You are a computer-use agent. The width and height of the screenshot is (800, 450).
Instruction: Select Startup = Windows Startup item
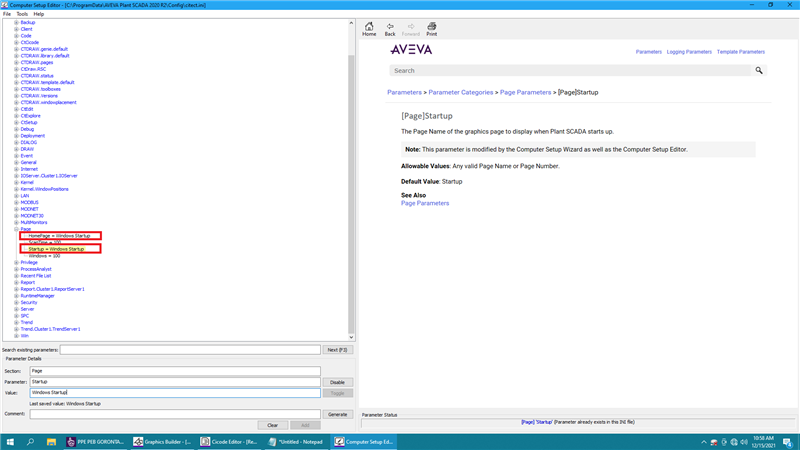56,249
